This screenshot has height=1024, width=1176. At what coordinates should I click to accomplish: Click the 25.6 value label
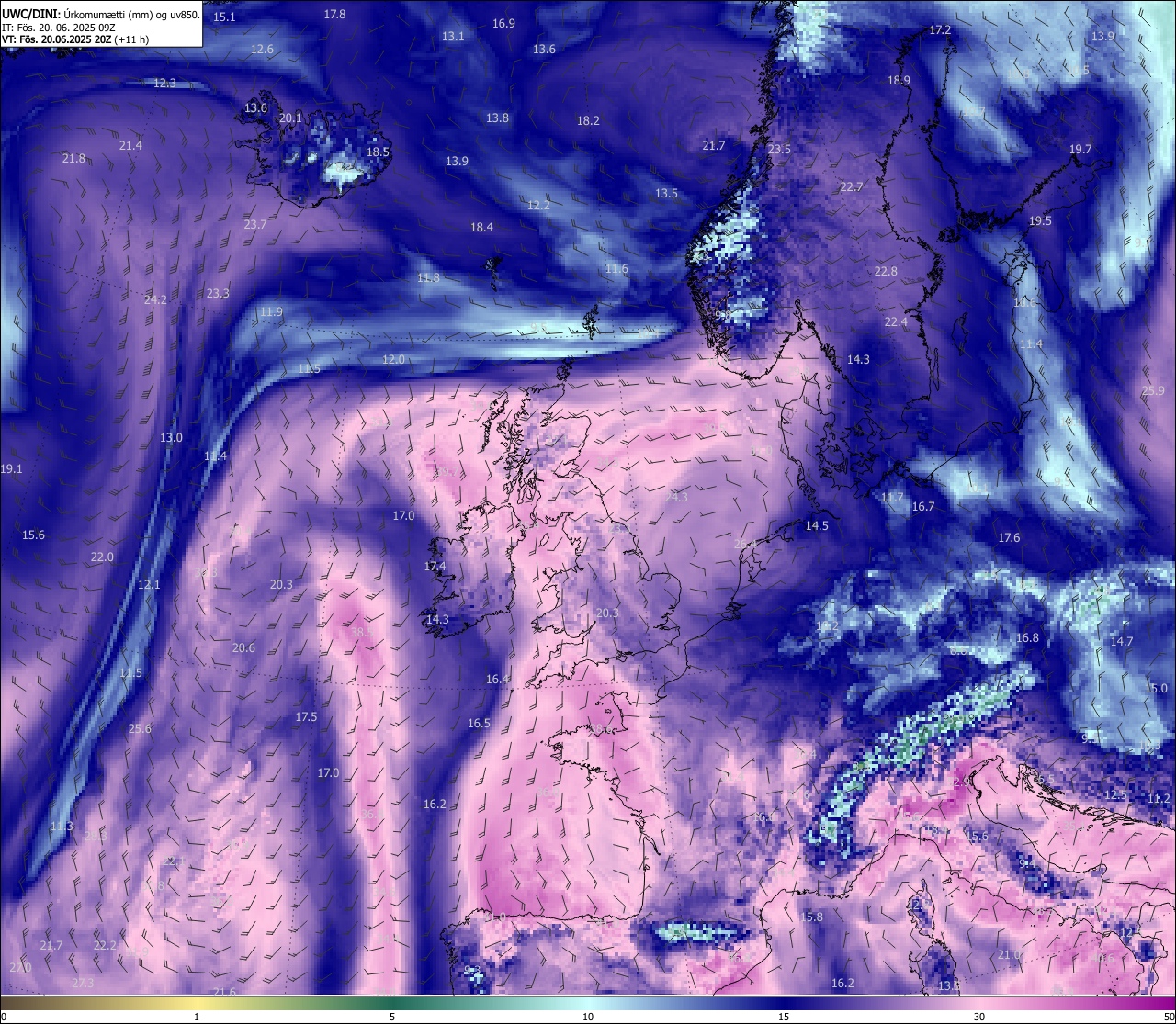click(140, 728)
